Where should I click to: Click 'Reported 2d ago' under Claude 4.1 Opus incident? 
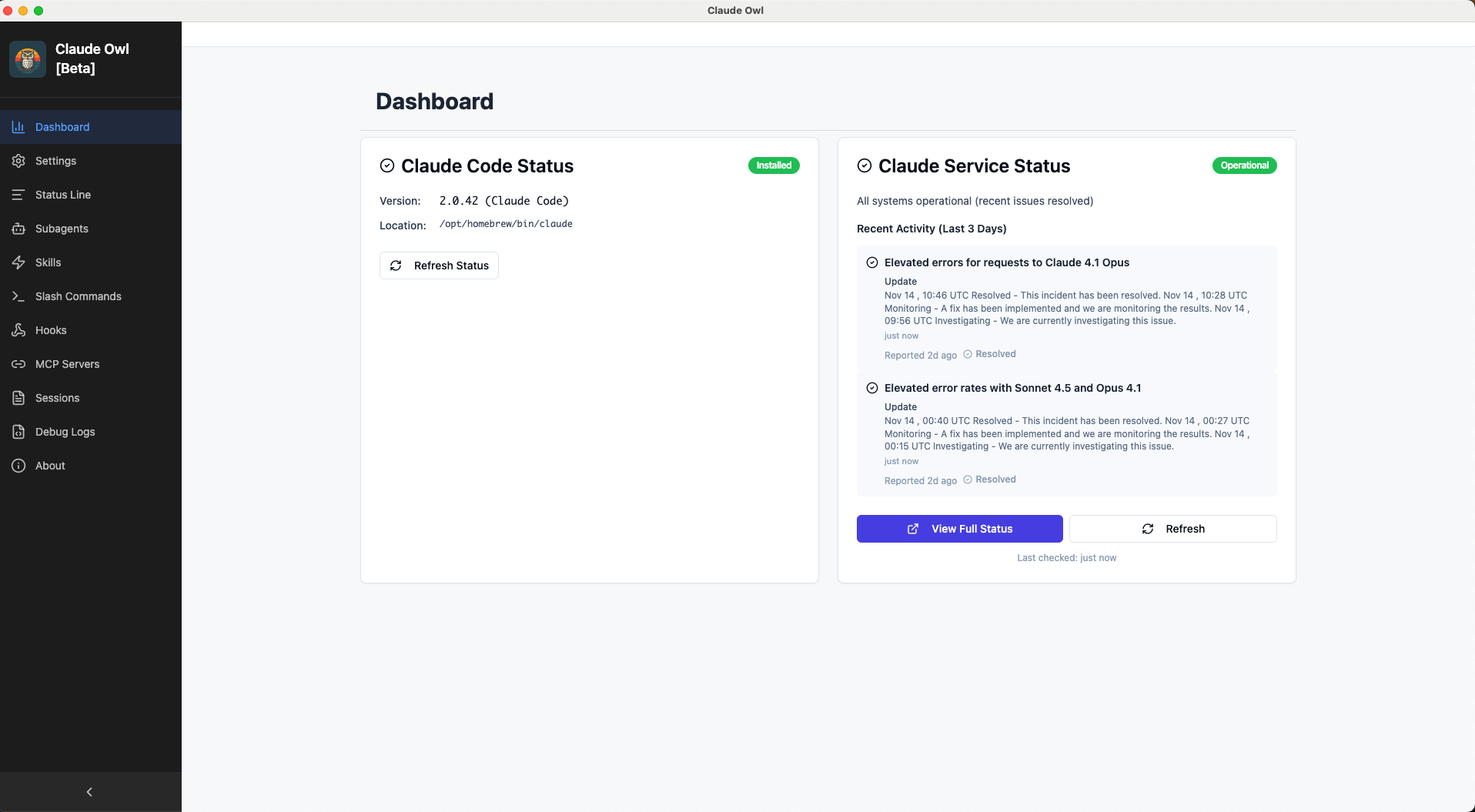921,356
